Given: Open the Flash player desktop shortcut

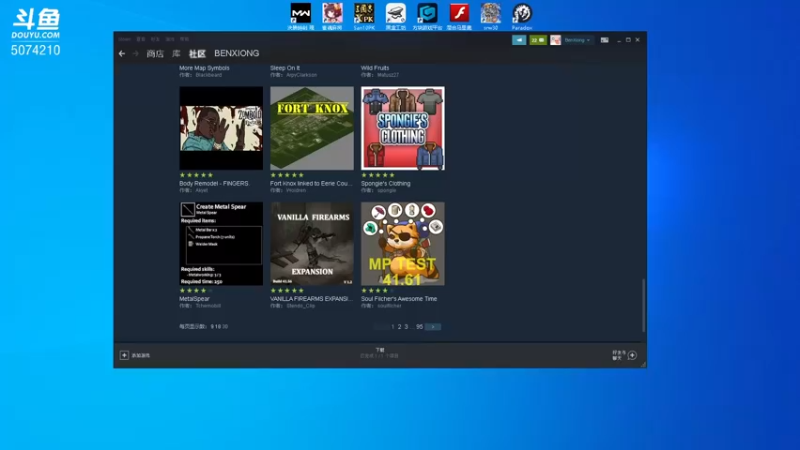Looking at the screenshot, I should [x=459, y=16].
